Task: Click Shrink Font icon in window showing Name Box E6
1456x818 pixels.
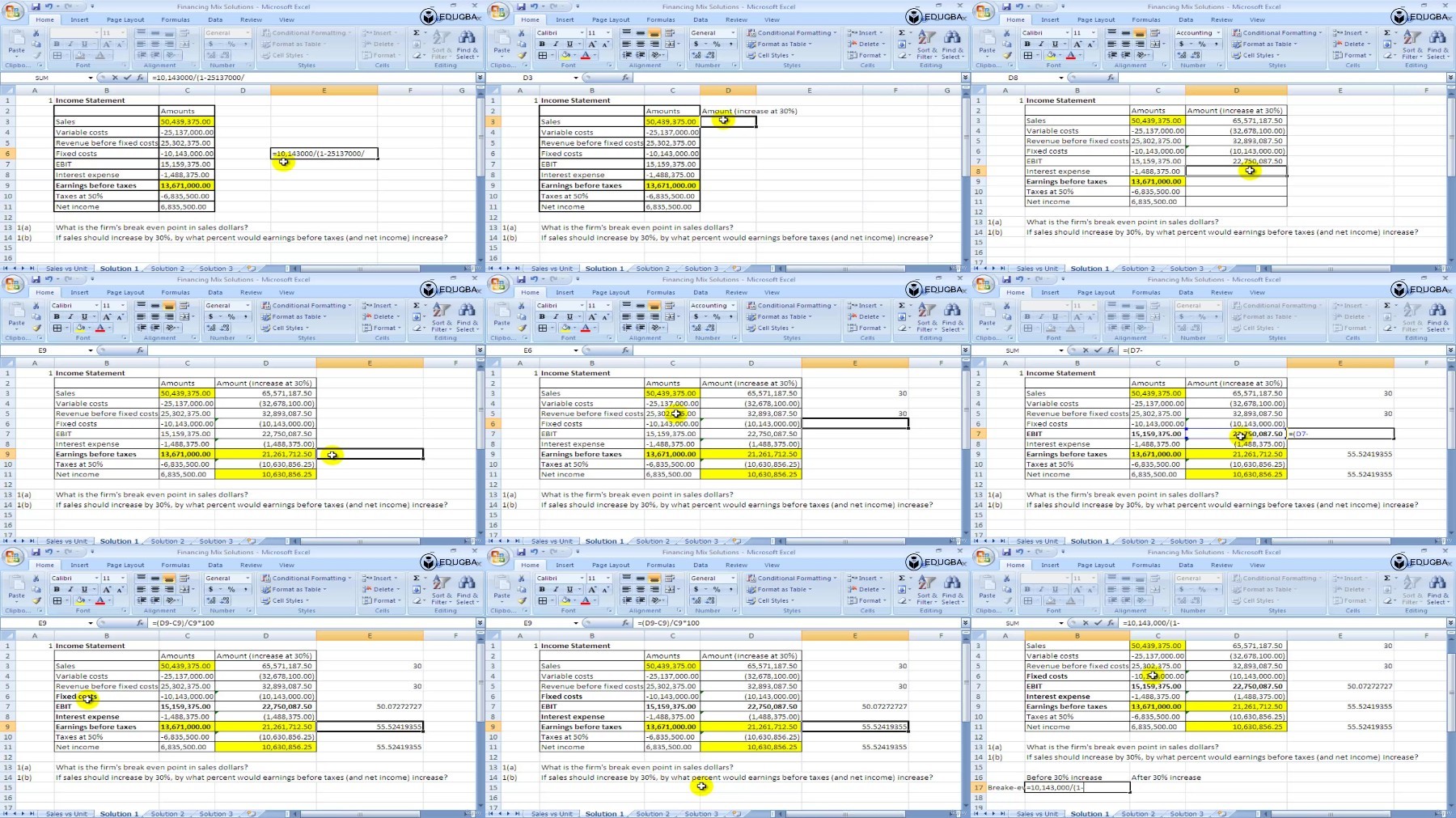Action: (x=605, y=317)
